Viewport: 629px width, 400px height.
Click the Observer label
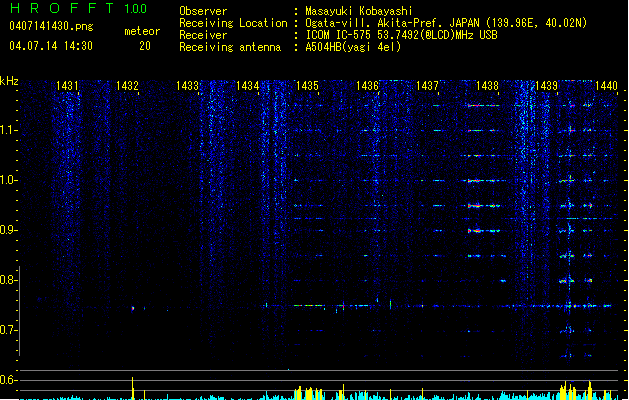tap(203, 11)
